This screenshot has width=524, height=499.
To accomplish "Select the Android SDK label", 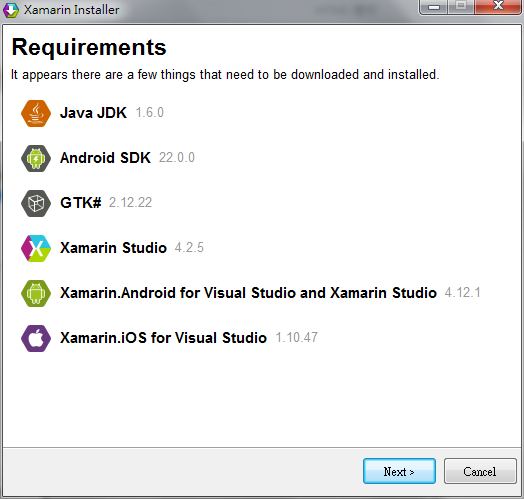I will (x=105, y=158).
